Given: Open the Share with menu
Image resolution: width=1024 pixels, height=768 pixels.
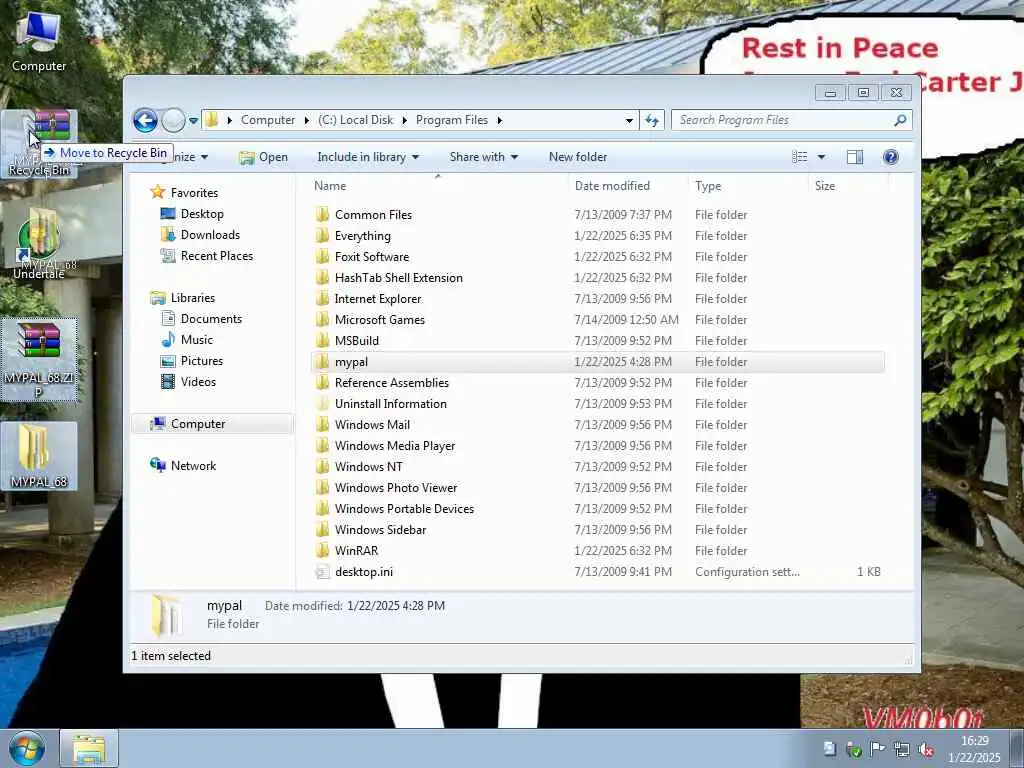Looking at the screenshot, I should click(483, 157).
